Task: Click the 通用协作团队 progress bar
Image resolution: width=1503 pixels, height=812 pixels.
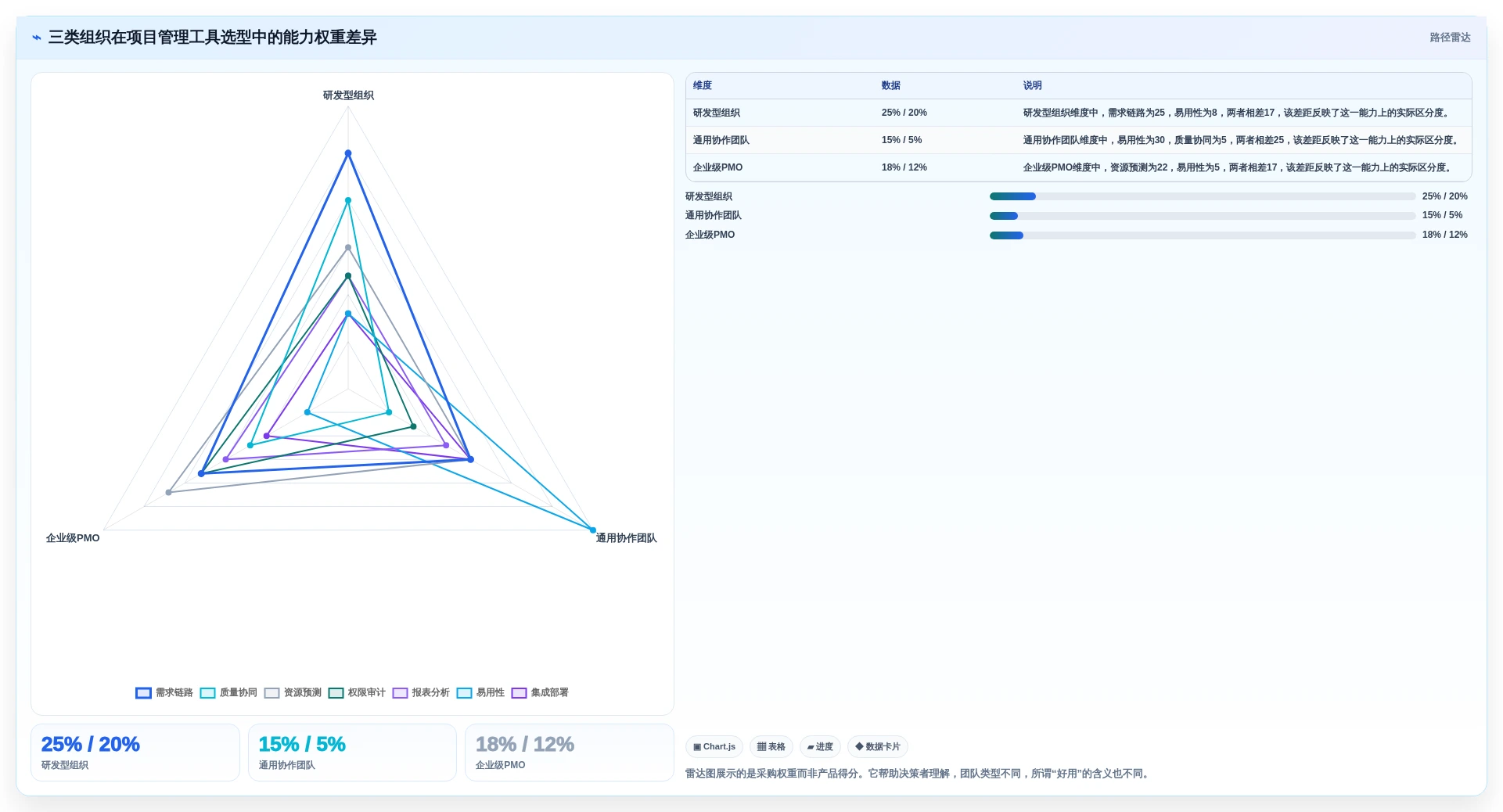Action: [x=1203, y=216]
